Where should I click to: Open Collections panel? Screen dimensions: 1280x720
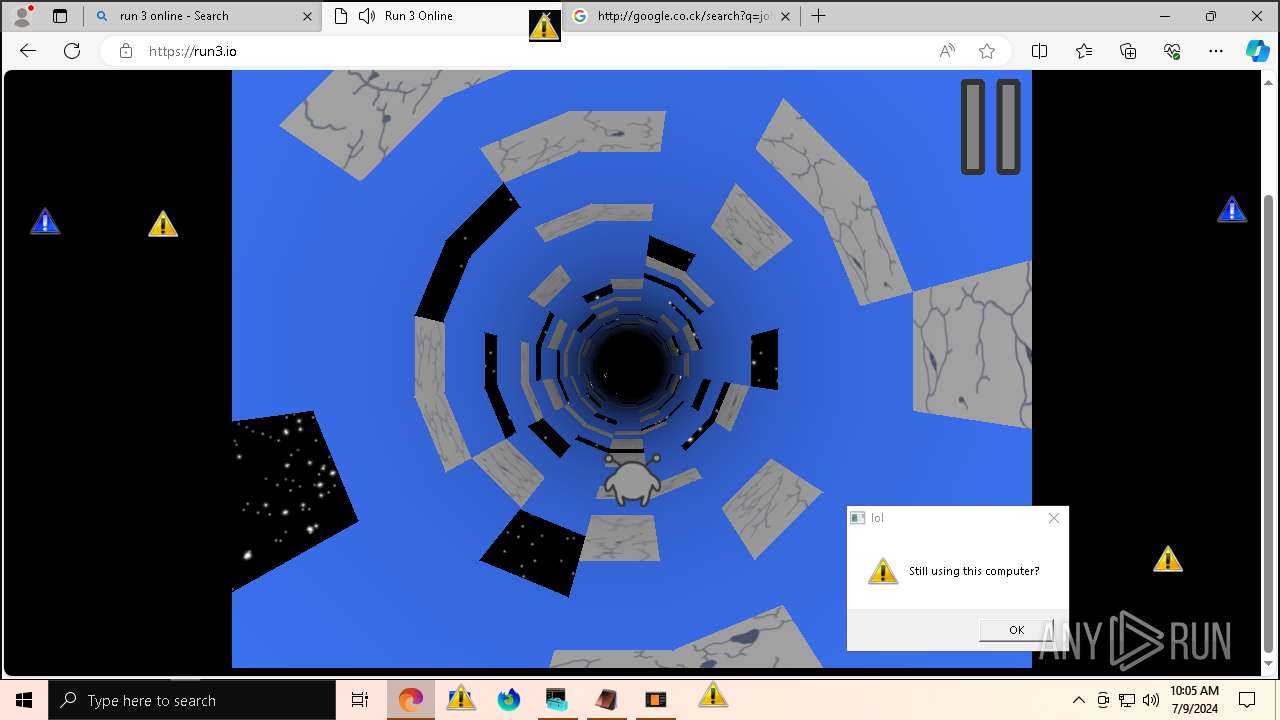coord(1128,51)
